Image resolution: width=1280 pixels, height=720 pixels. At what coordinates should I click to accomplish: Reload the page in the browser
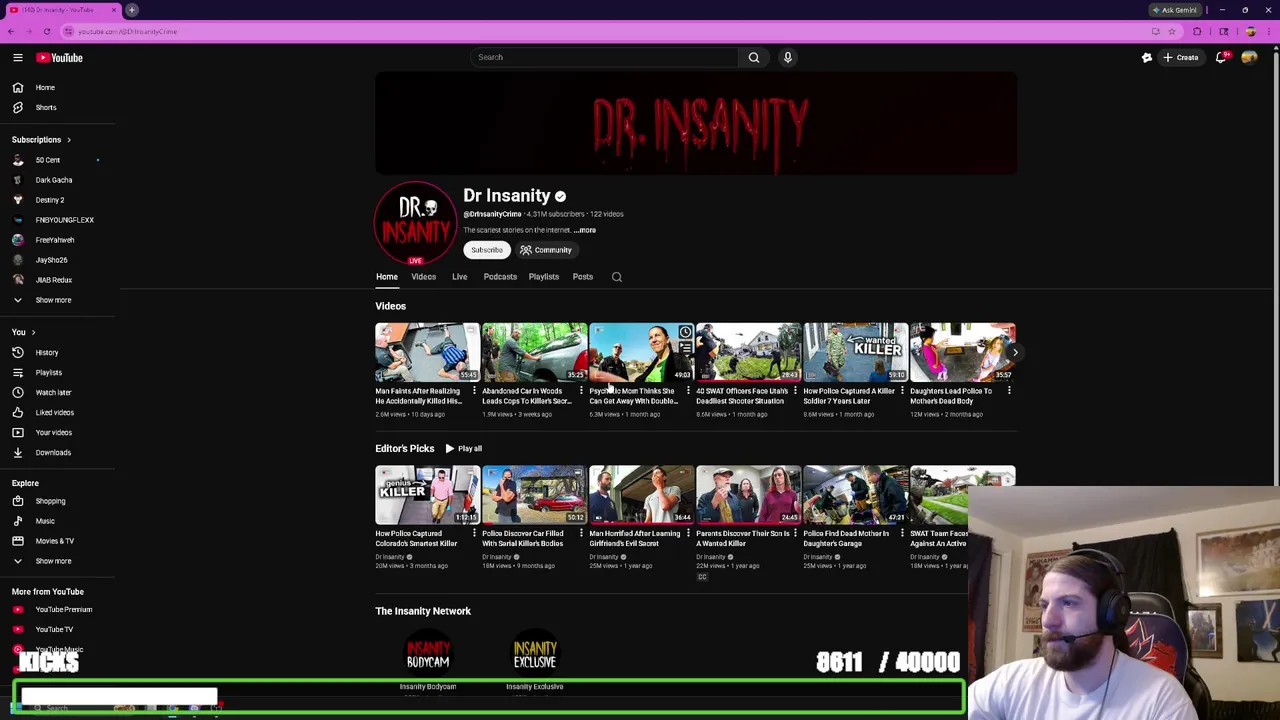(47, 31)
